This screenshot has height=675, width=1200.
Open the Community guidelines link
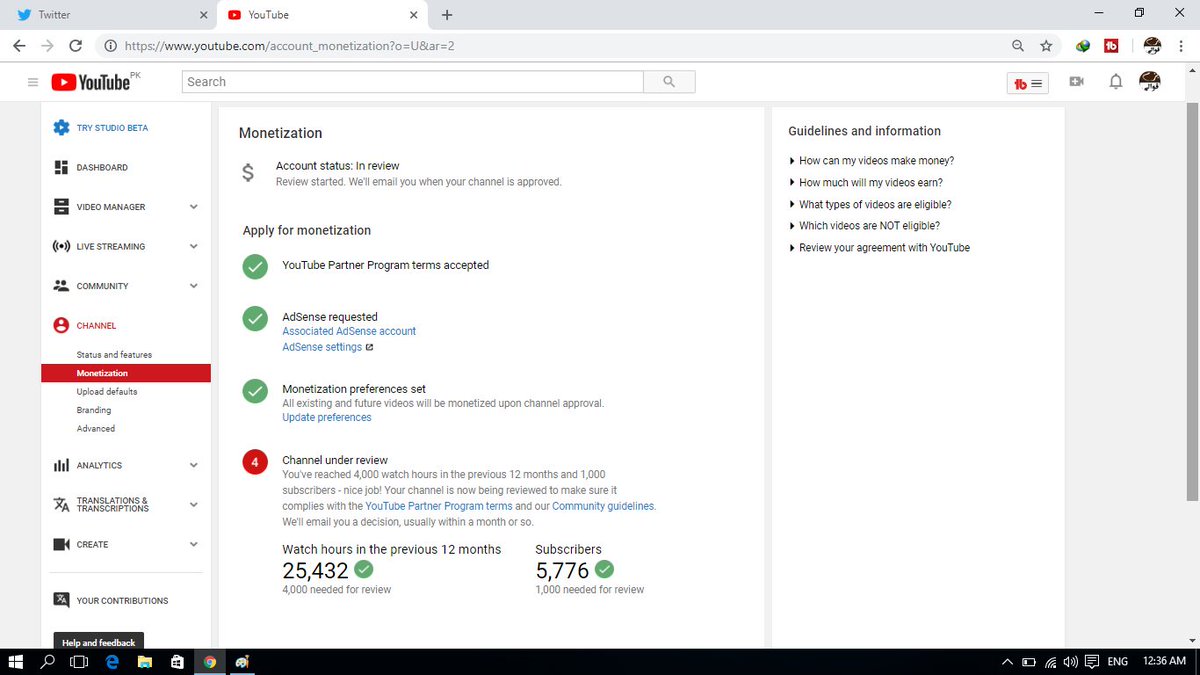pyautogui.click(x=603, y=506)
